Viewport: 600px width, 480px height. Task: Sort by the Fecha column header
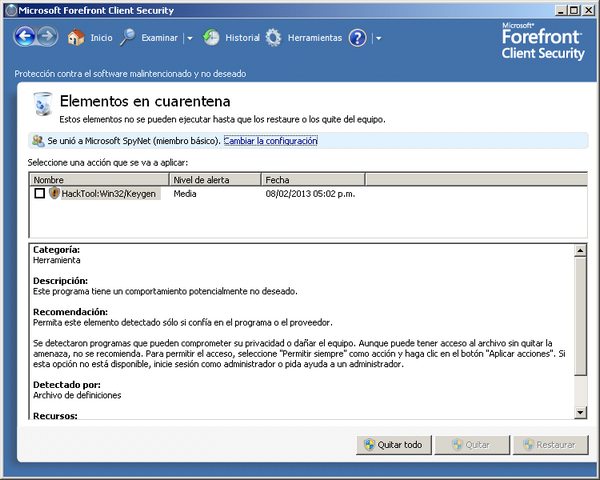pos(313,180)
